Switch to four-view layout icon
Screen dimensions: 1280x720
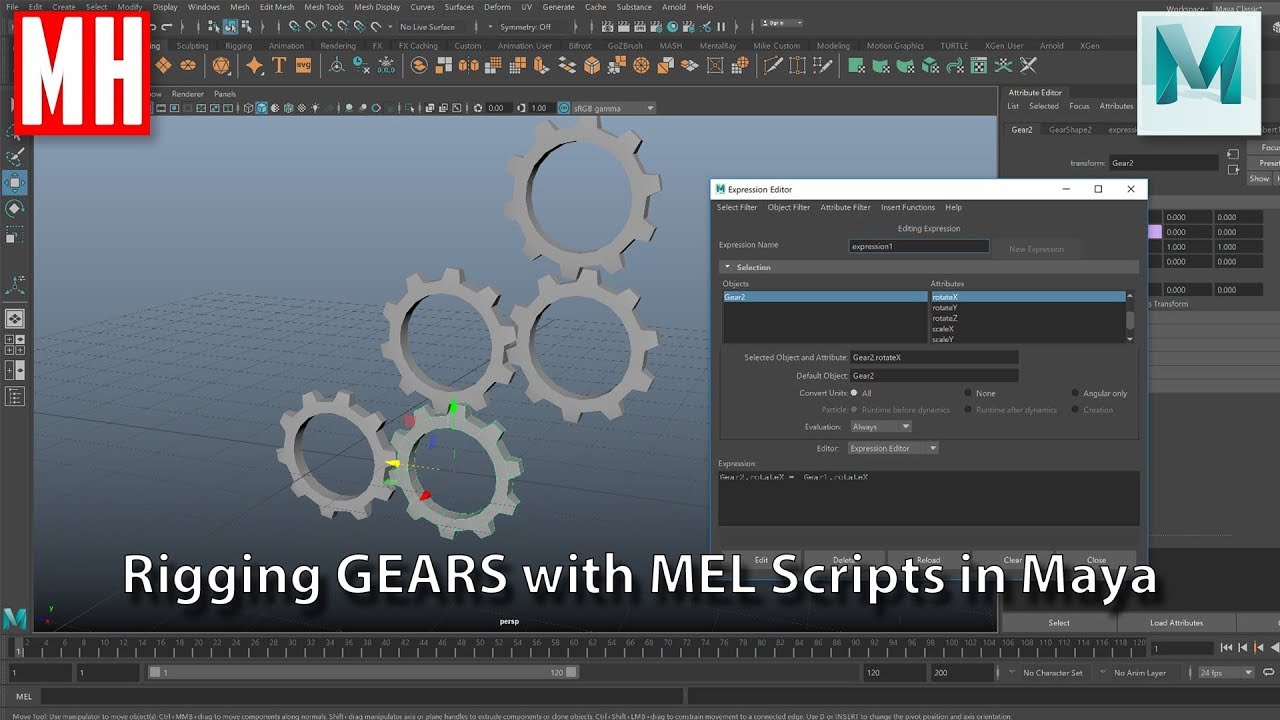(15, 345)
